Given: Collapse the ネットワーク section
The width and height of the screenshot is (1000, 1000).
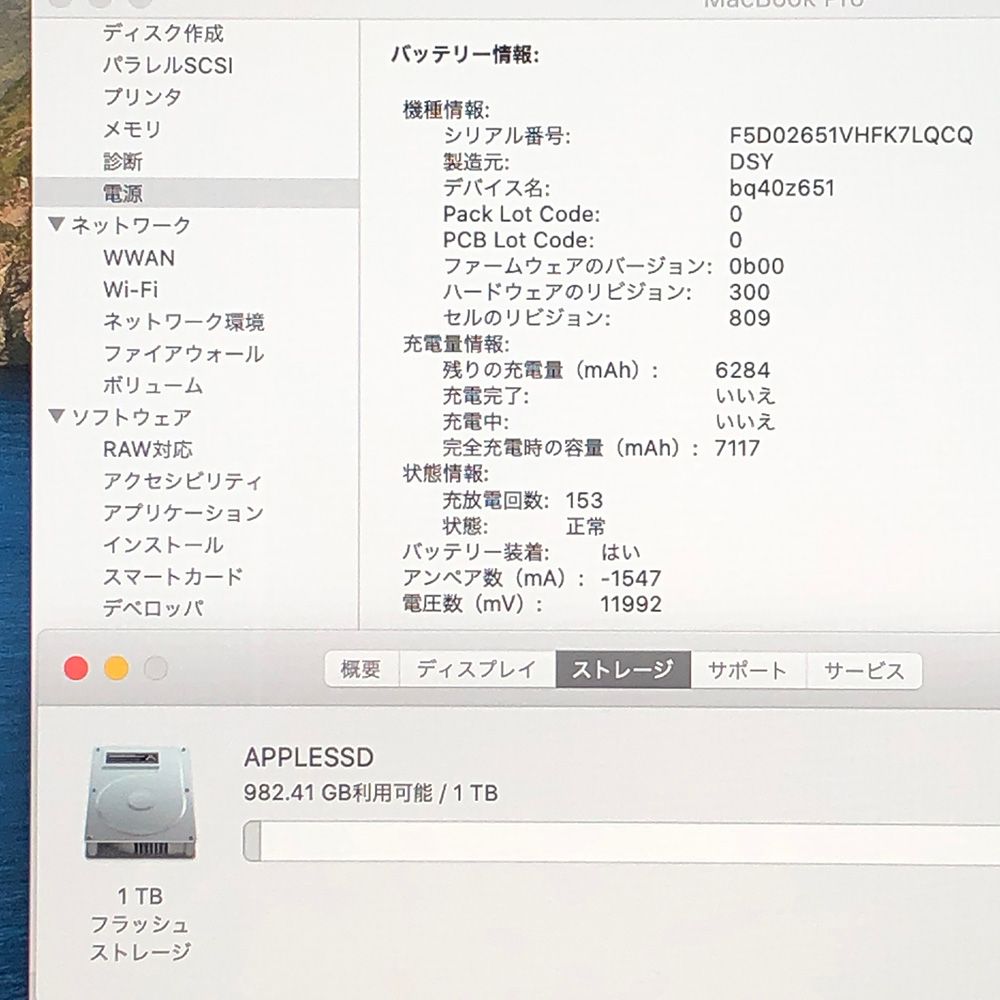Looking at the screenshot, I should point(56,224).
